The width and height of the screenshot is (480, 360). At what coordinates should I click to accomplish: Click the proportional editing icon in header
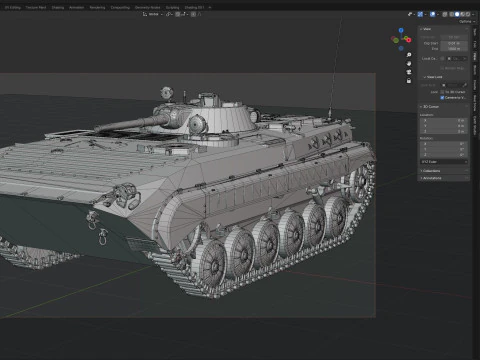[193, 14]
